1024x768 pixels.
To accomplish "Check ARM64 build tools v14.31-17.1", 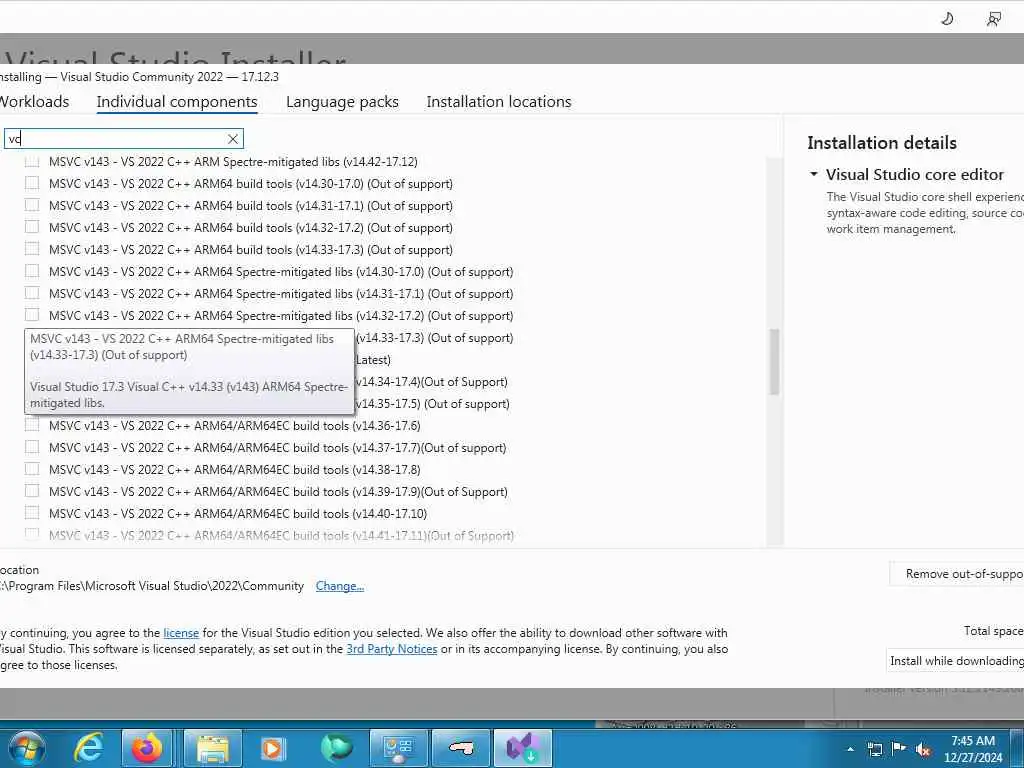I will tap(32, 205).
